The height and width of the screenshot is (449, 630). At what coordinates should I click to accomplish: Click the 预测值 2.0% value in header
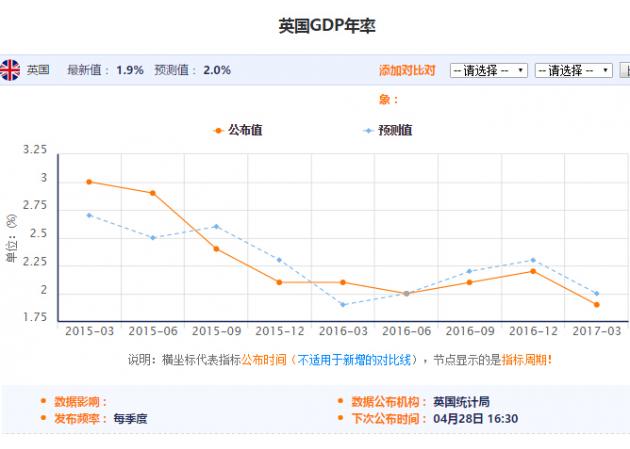[217, 70]
